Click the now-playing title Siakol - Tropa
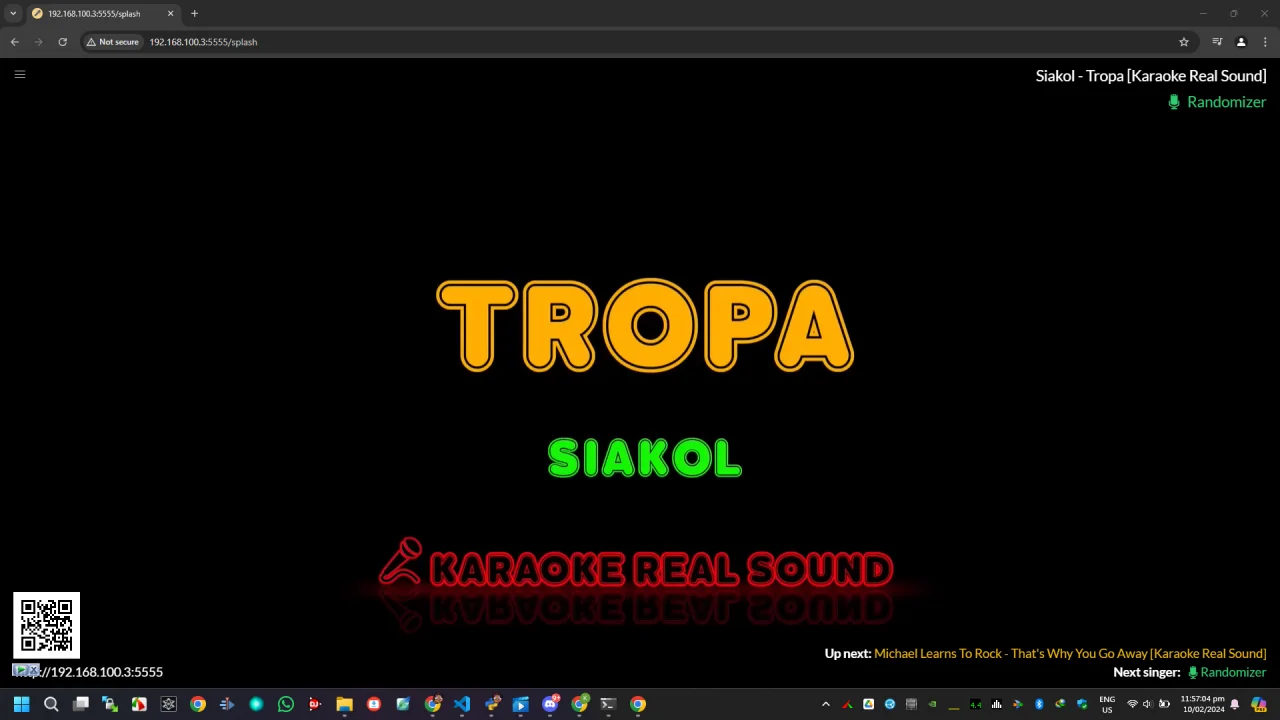Image resolution: width=1280 pixels, height=720 pixels. (x=1151, y=76)
